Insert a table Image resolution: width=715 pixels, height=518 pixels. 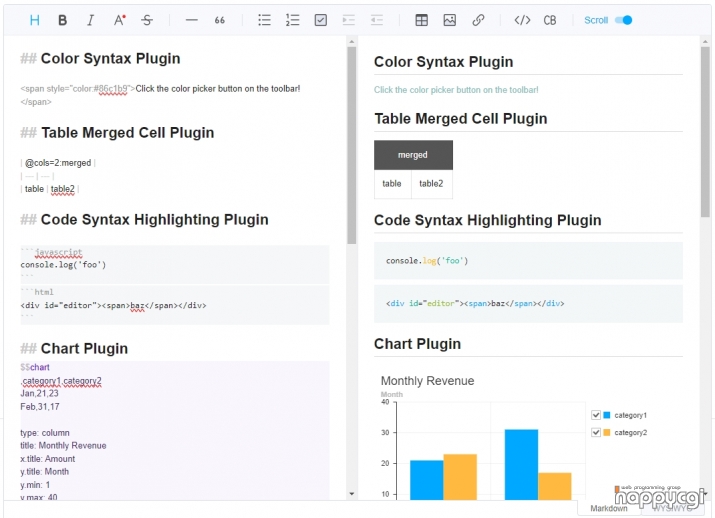(x=421, y=20)
